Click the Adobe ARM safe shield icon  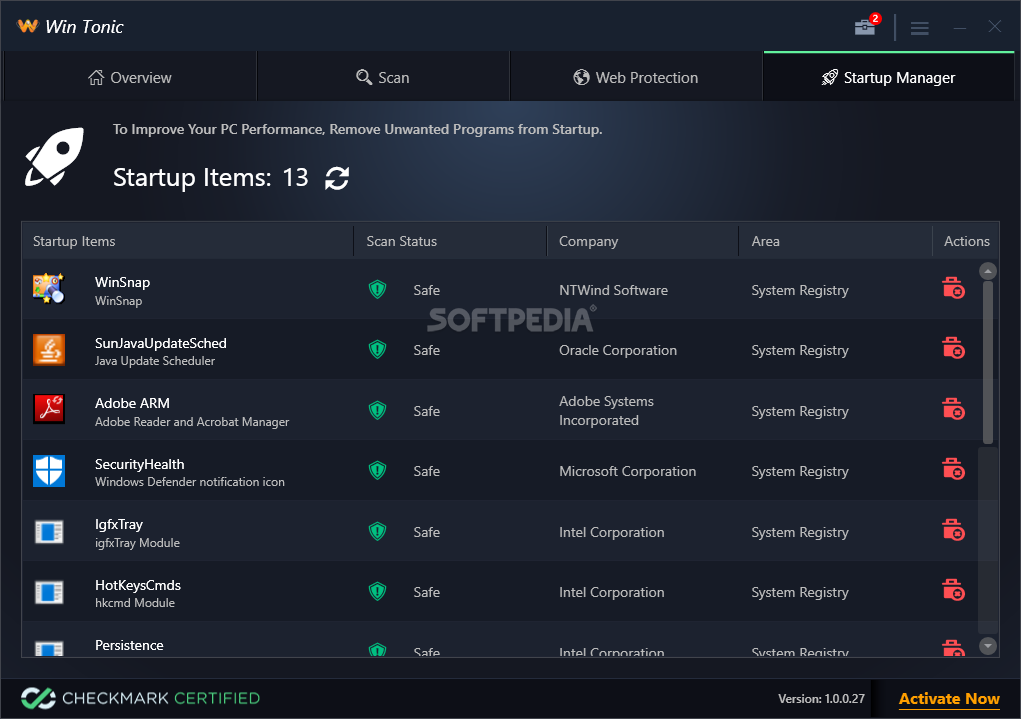[377, 410]
